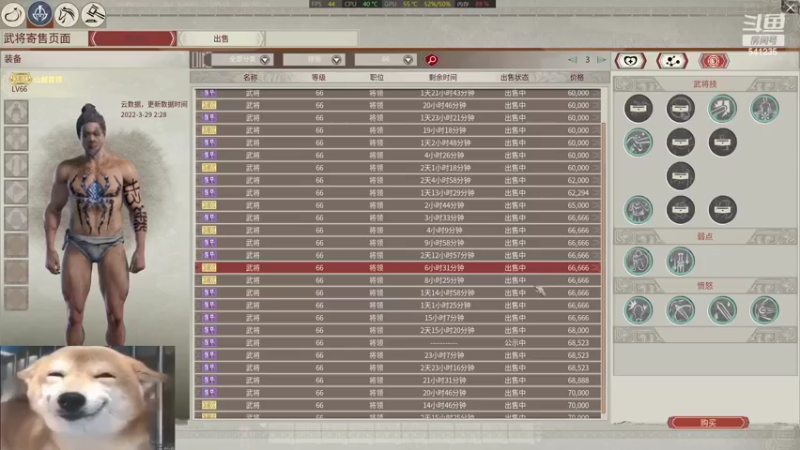Select listing with 1天21小时43分钟 remaining

coord(397,93)
